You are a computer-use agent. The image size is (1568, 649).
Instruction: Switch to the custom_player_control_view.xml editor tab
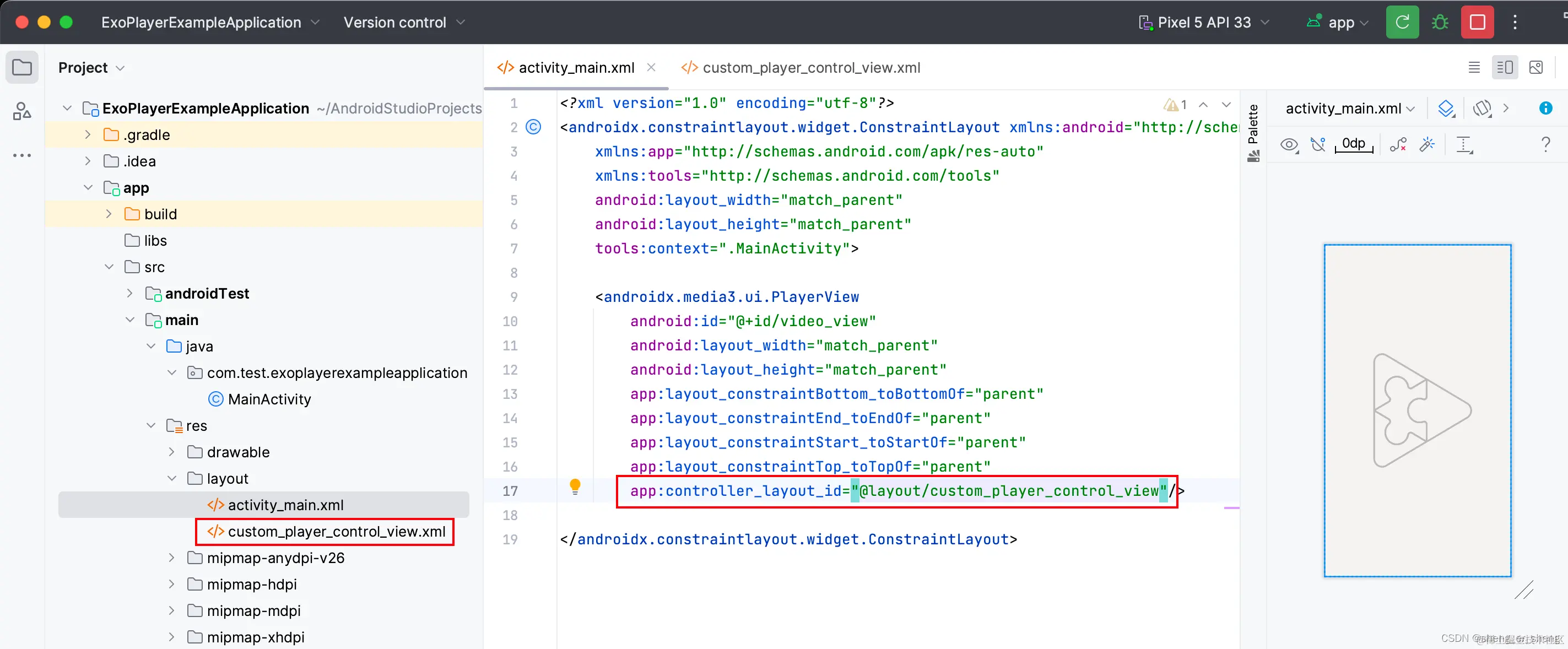810,68
